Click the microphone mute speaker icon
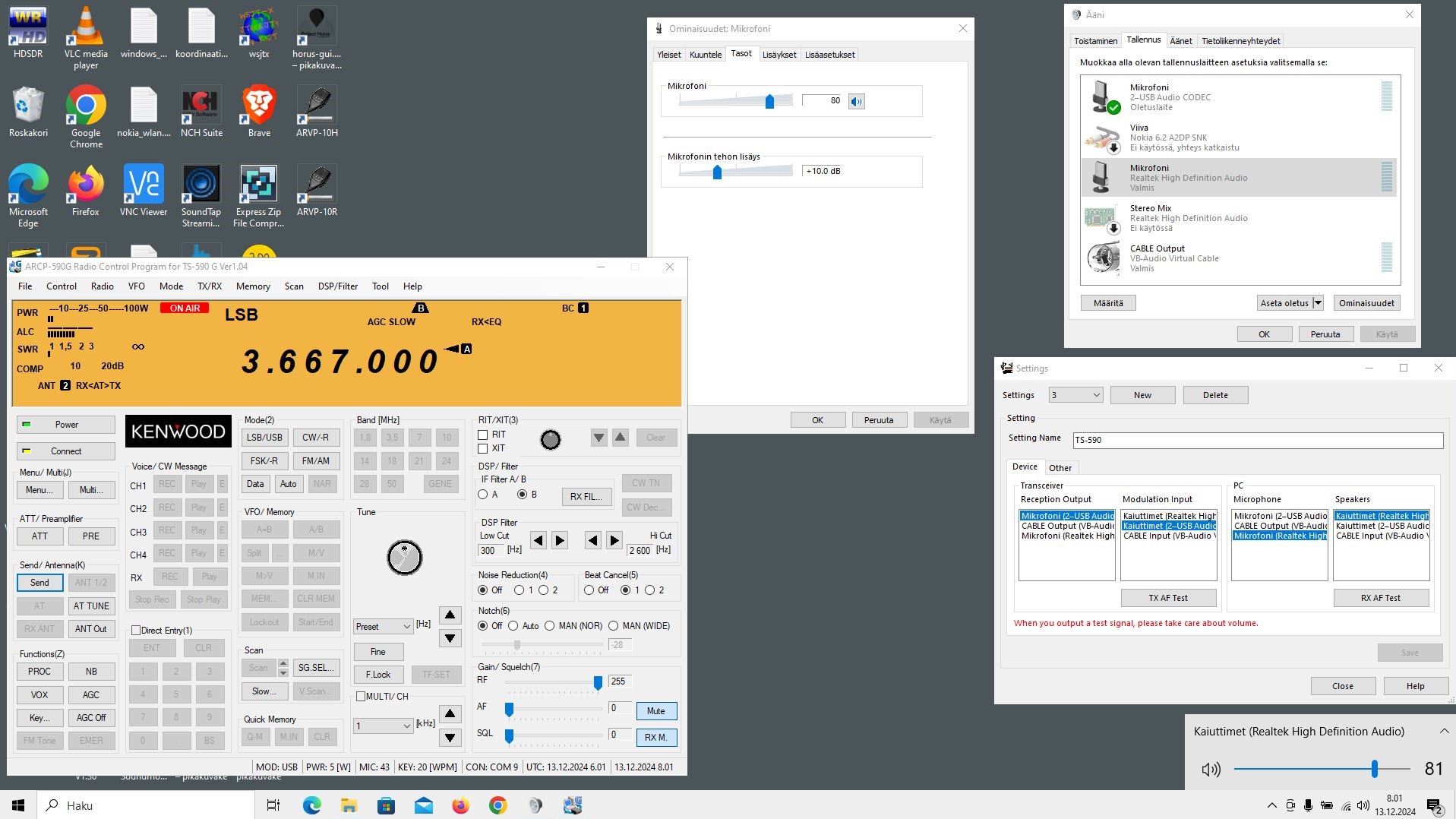Viewport: 1456px width, 819px height. [856, 101]
